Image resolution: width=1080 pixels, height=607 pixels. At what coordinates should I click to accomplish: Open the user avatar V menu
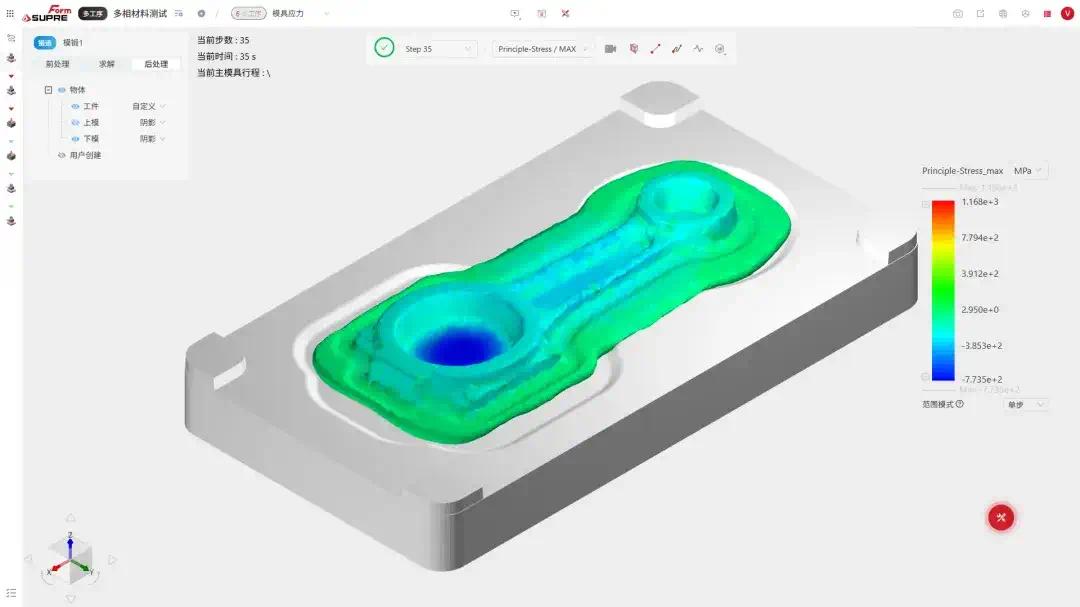point(1067,14)
